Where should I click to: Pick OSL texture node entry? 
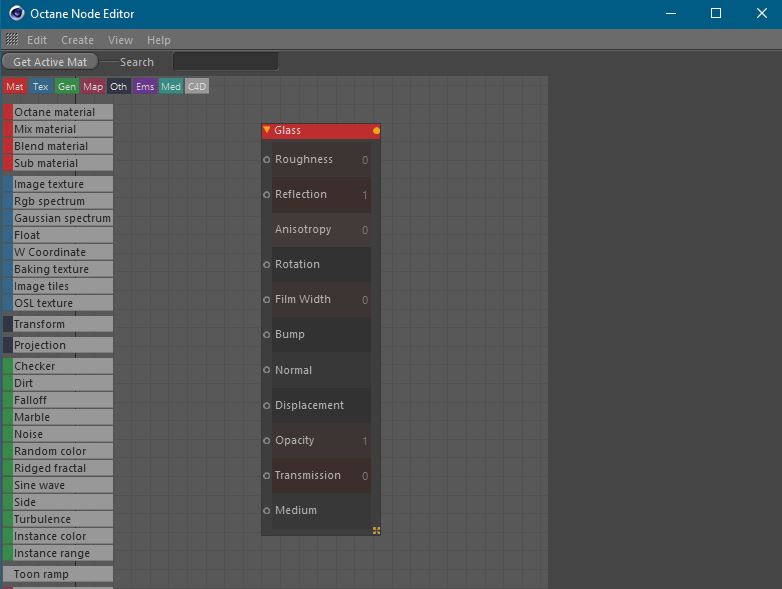[x=58, y=303]
